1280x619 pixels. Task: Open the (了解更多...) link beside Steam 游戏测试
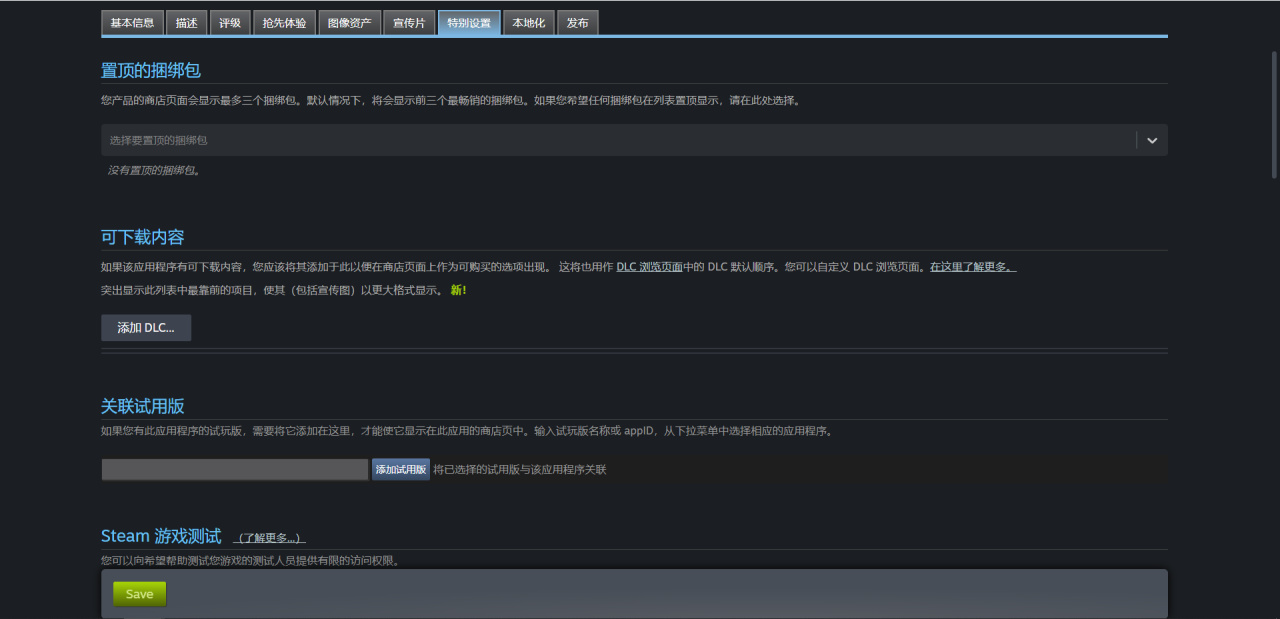tap(270, 538)
